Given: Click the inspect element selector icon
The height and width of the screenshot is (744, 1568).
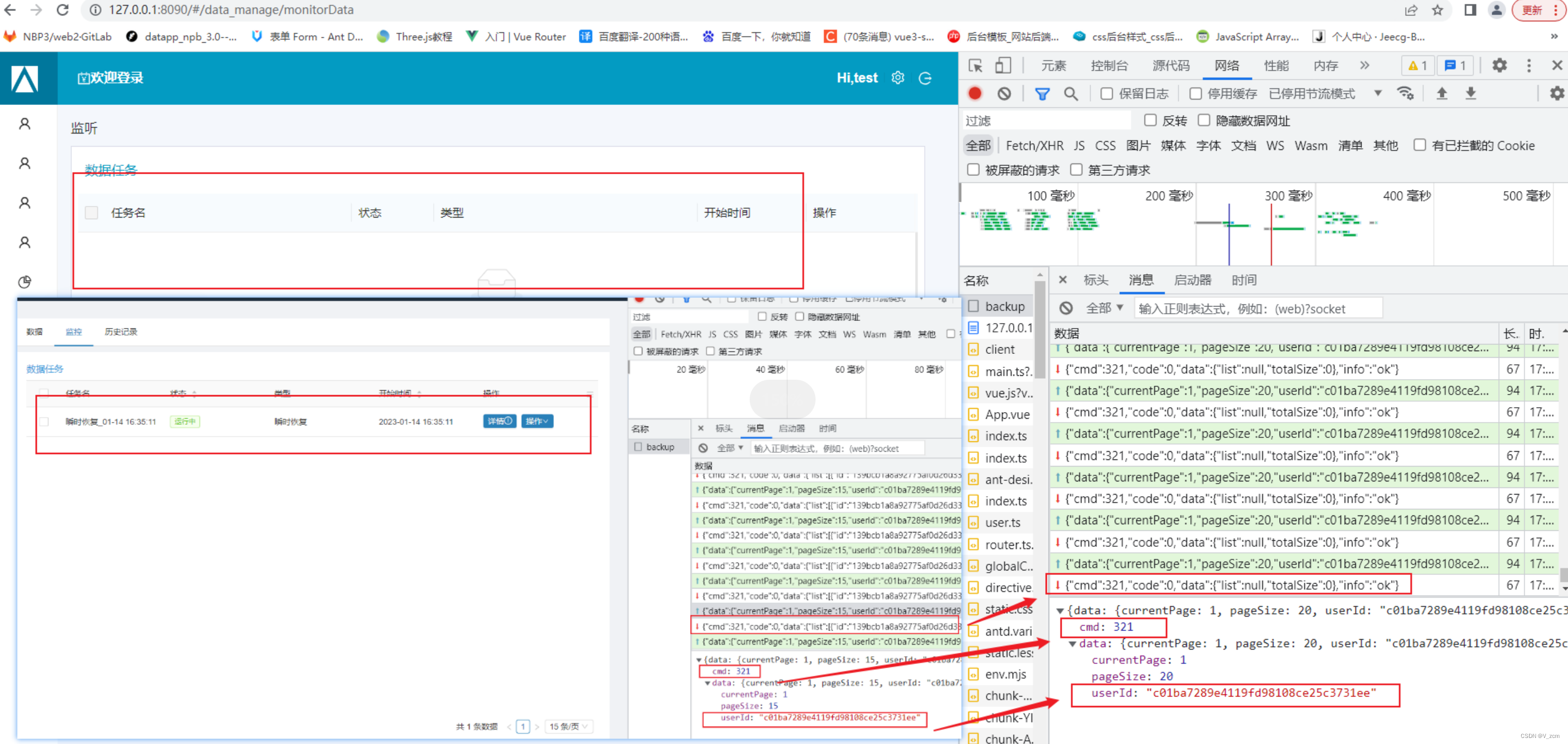Looking at the screenshot, I should pos(975,65).
